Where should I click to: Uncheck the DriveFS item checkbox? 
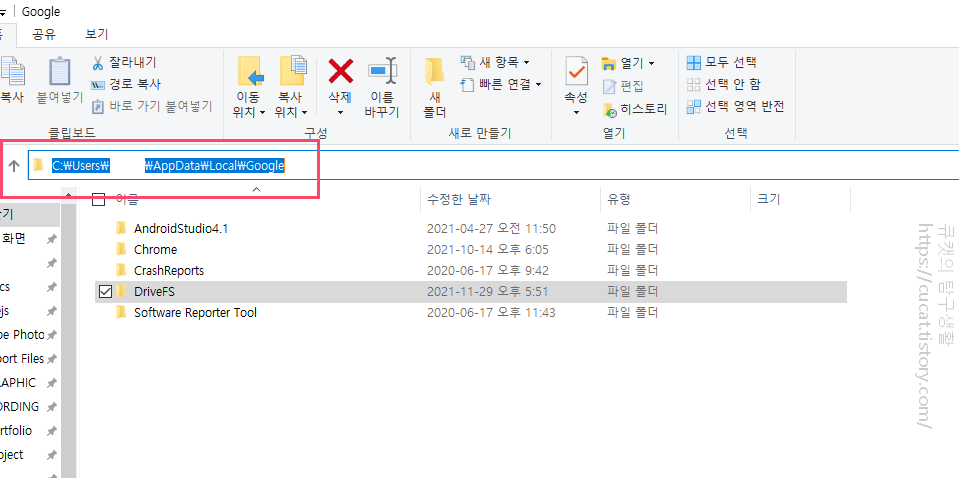pos(105,292)
